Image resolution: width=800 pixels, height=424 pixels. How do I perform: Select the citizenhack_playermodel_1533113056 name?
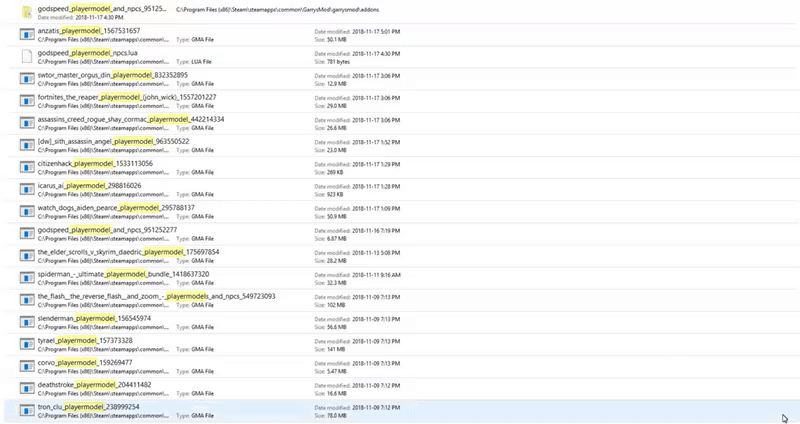(95, 163)
